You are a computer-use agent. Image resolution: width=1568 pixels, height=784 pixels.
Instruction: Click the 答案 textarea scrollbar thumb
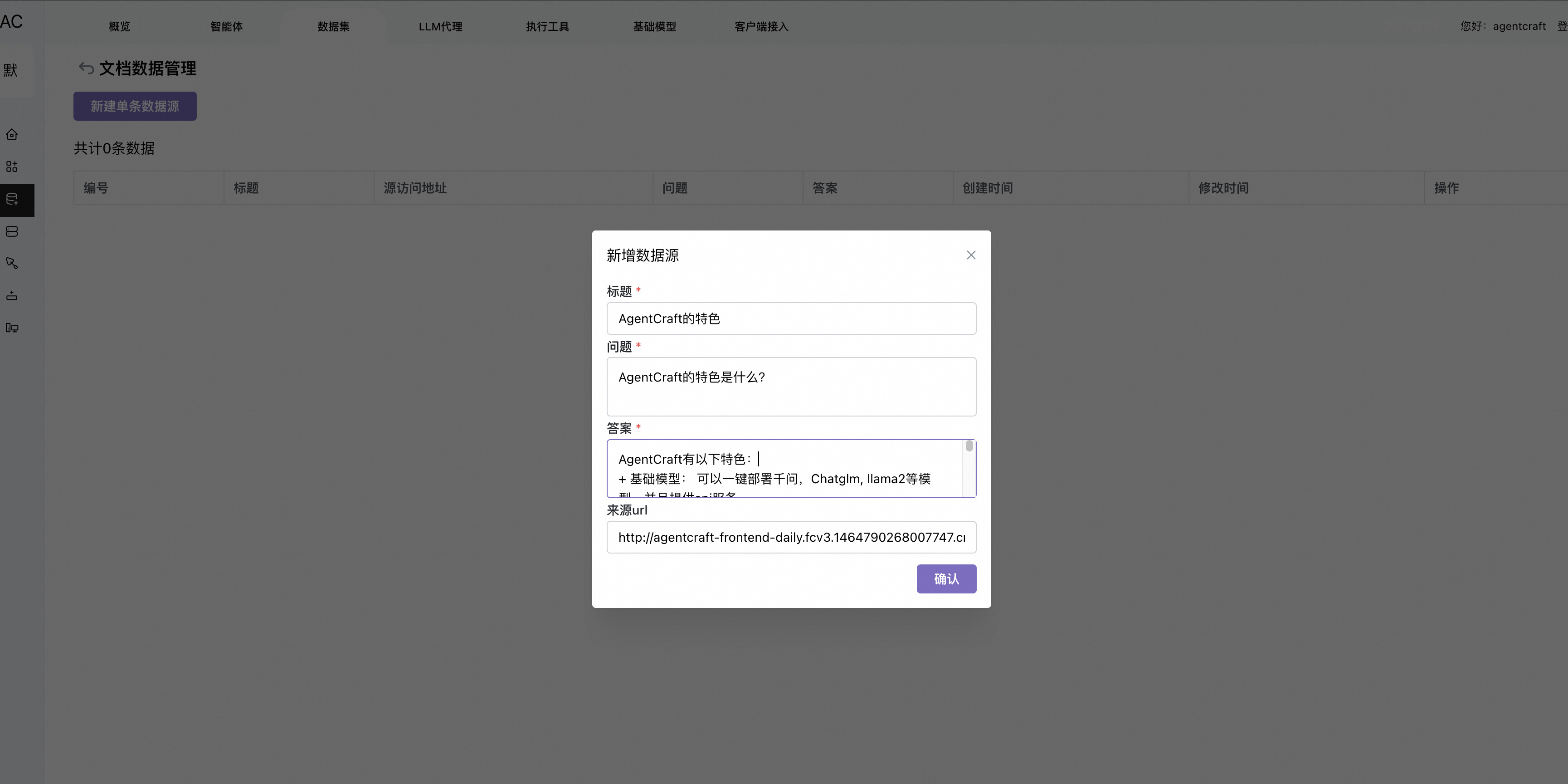pos(969,446)
